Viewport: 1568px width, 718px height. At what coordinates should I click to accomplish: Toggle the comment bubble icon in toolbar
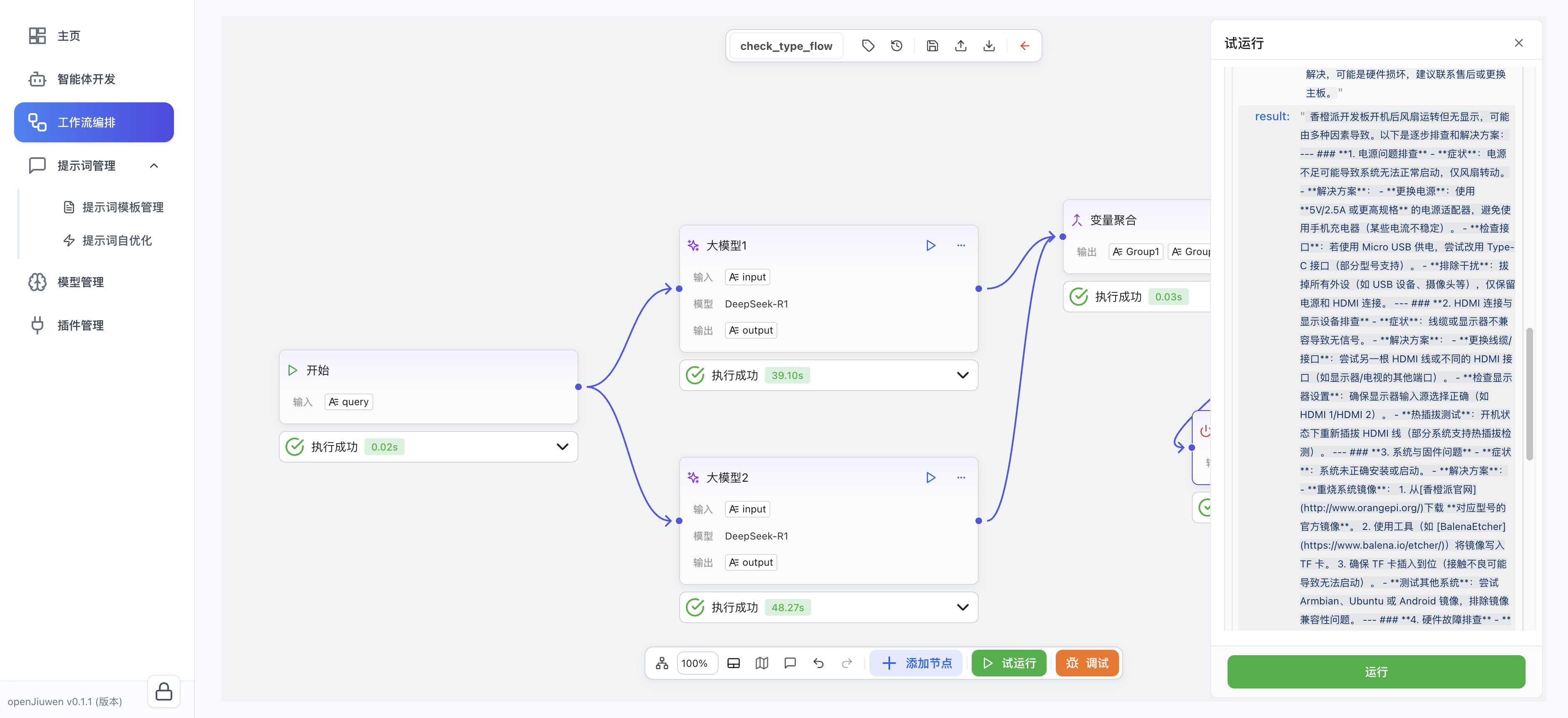(789, 663)
